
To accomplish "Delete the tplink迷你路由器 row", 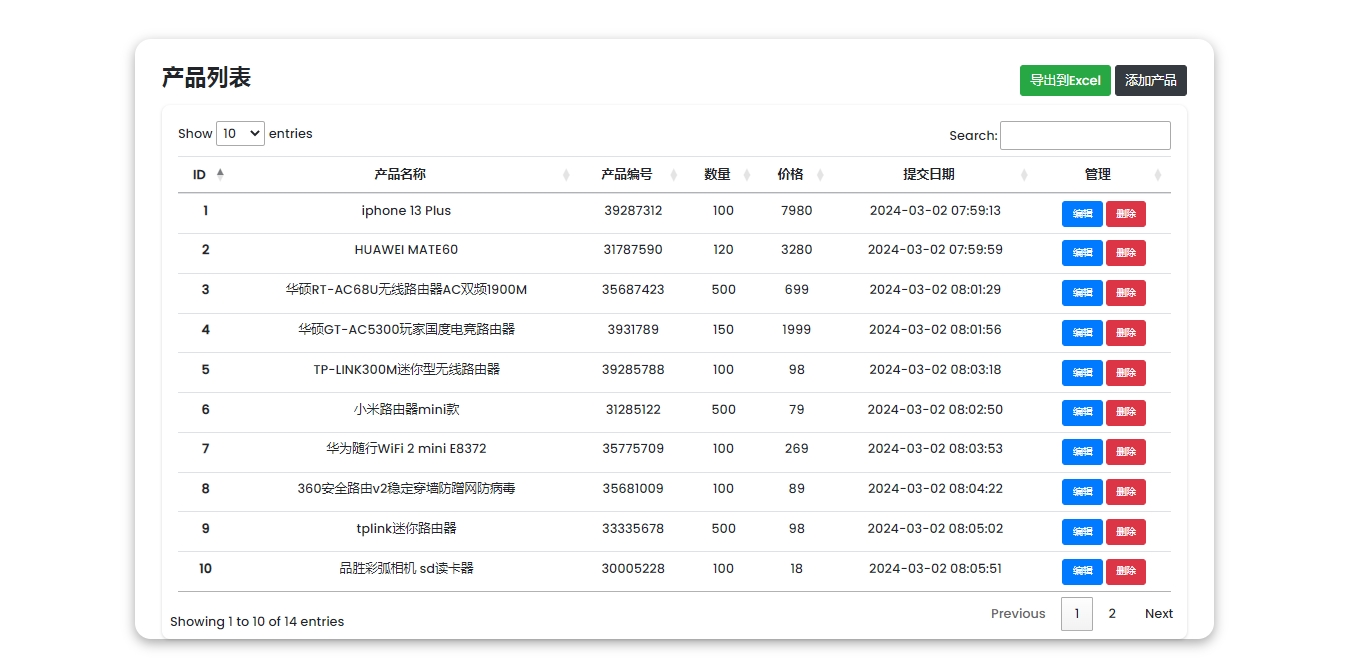I will point(1126,532).
